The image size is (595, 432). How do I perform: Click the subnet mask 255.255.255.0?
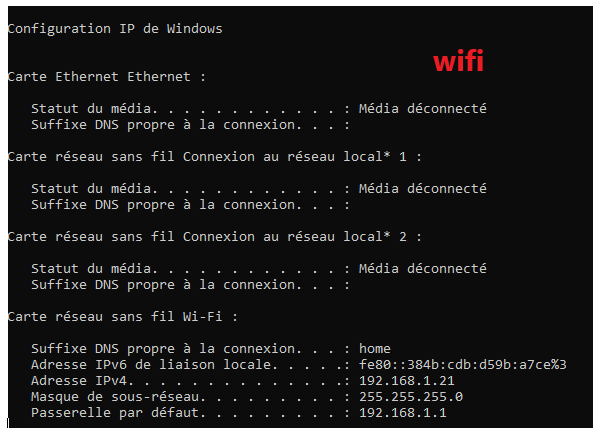click(x=411, y=397)
